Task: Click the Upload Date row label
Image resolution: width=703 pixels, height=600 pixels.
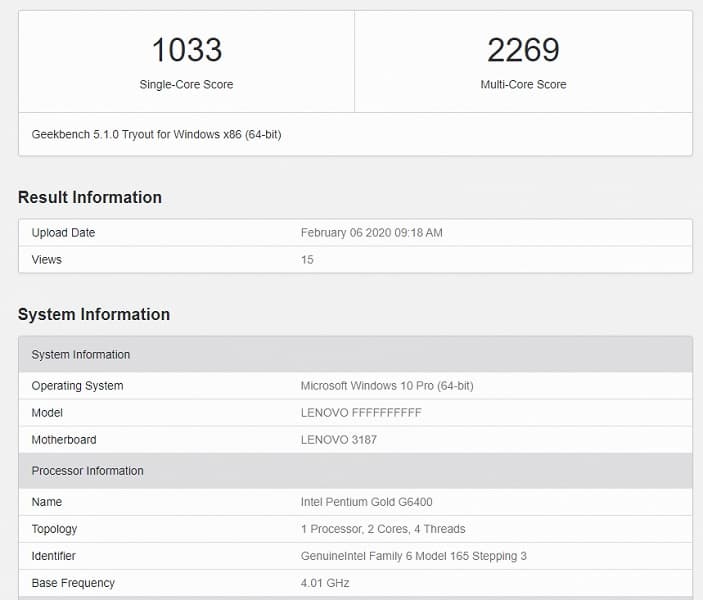Action: point(63,233)
